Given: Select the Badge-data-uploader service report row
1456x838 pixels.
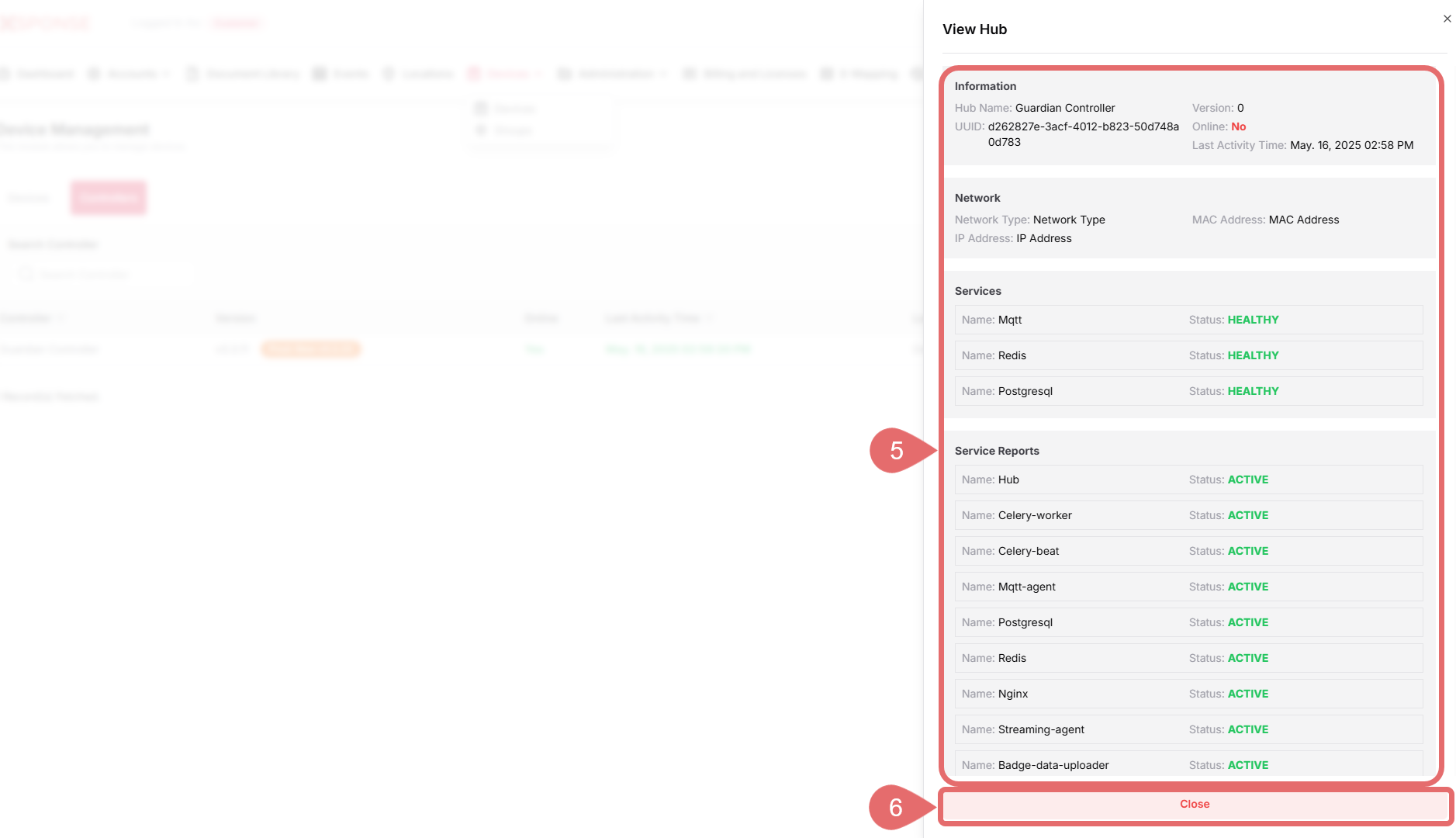Looking at the screenshot, I should click(x=1188, y=765).
